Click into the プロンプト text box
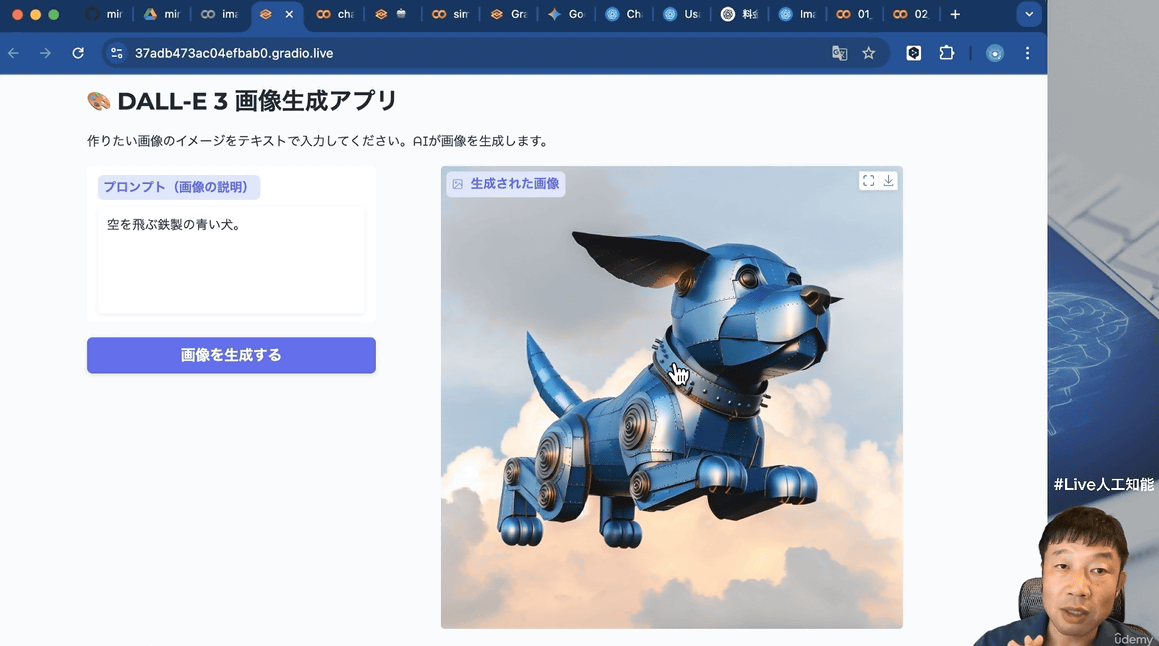The width and height of the screenshot is (1159, 646). (231, 260)
